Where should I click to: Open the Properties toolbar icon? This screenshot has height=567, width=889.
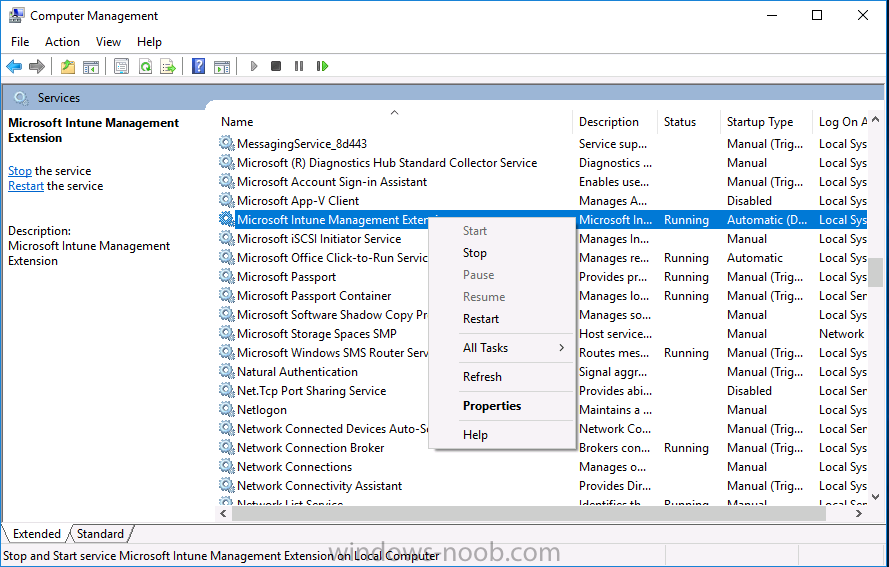pyautogui.click(x=121, y=66)
